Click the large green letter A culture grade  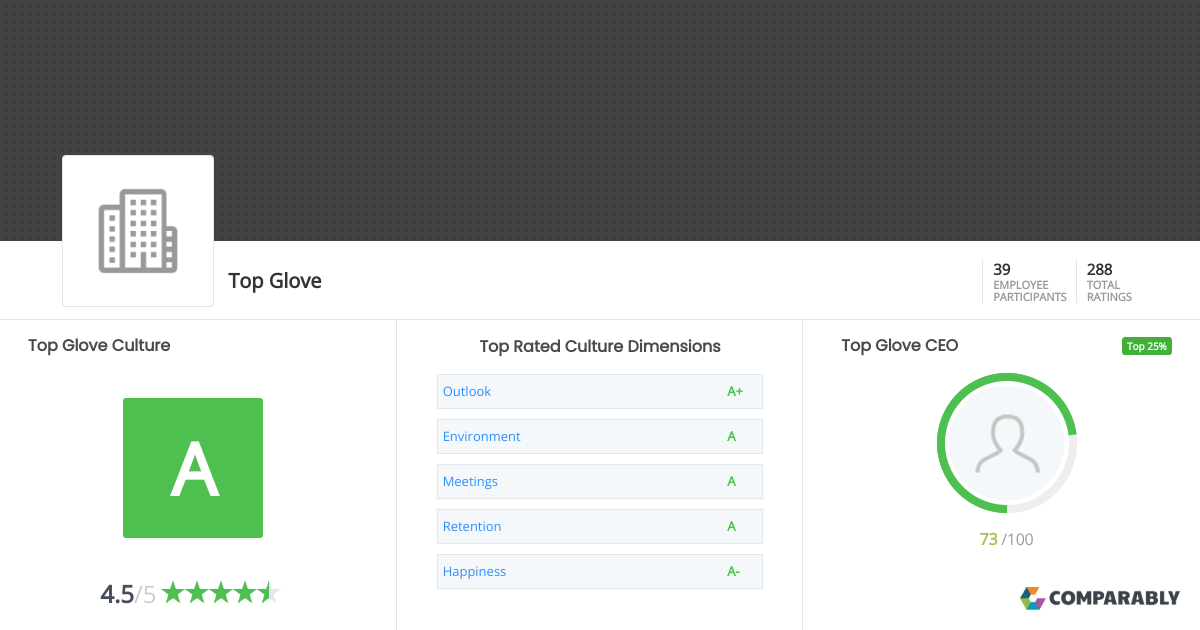[192, 468]
